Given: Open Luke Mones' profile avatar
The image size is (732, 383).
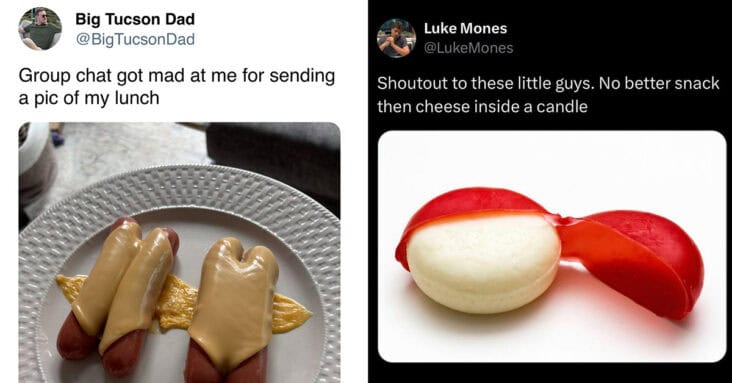Looking at the screenshot, I should click(396, 38).
